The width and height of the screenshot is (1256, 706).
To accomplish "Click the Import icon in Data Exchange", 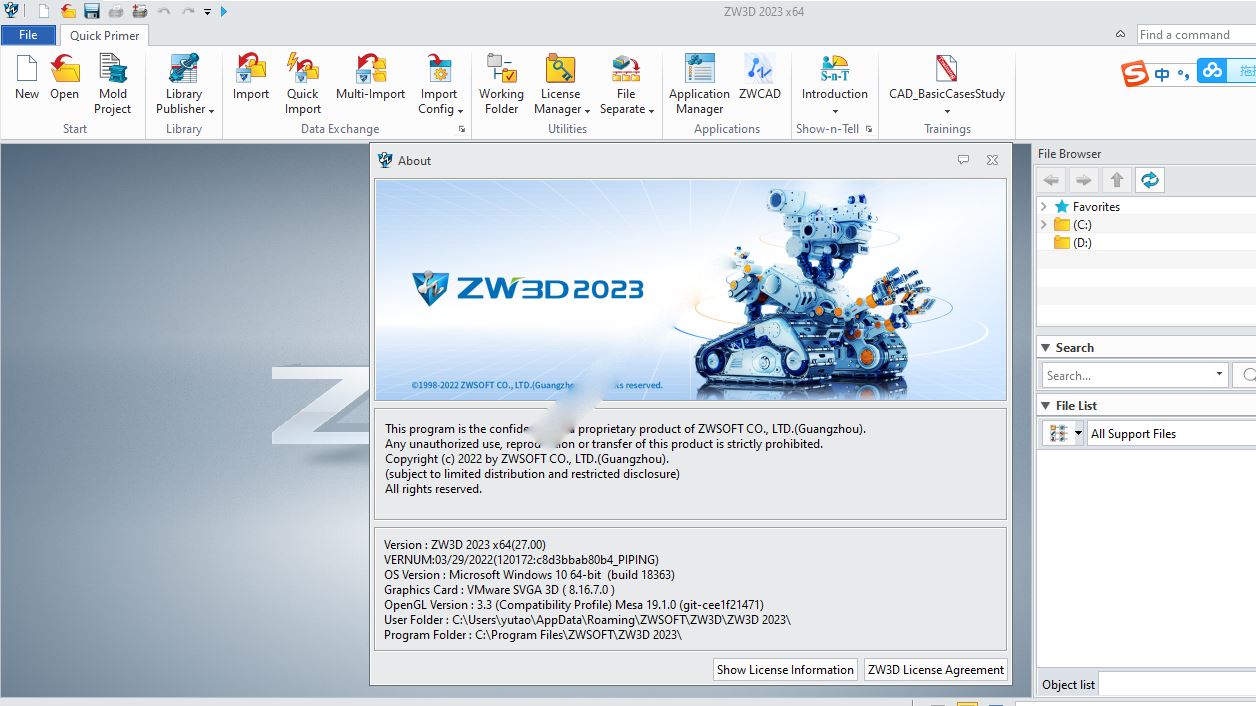I will click(x=251, y=78).
